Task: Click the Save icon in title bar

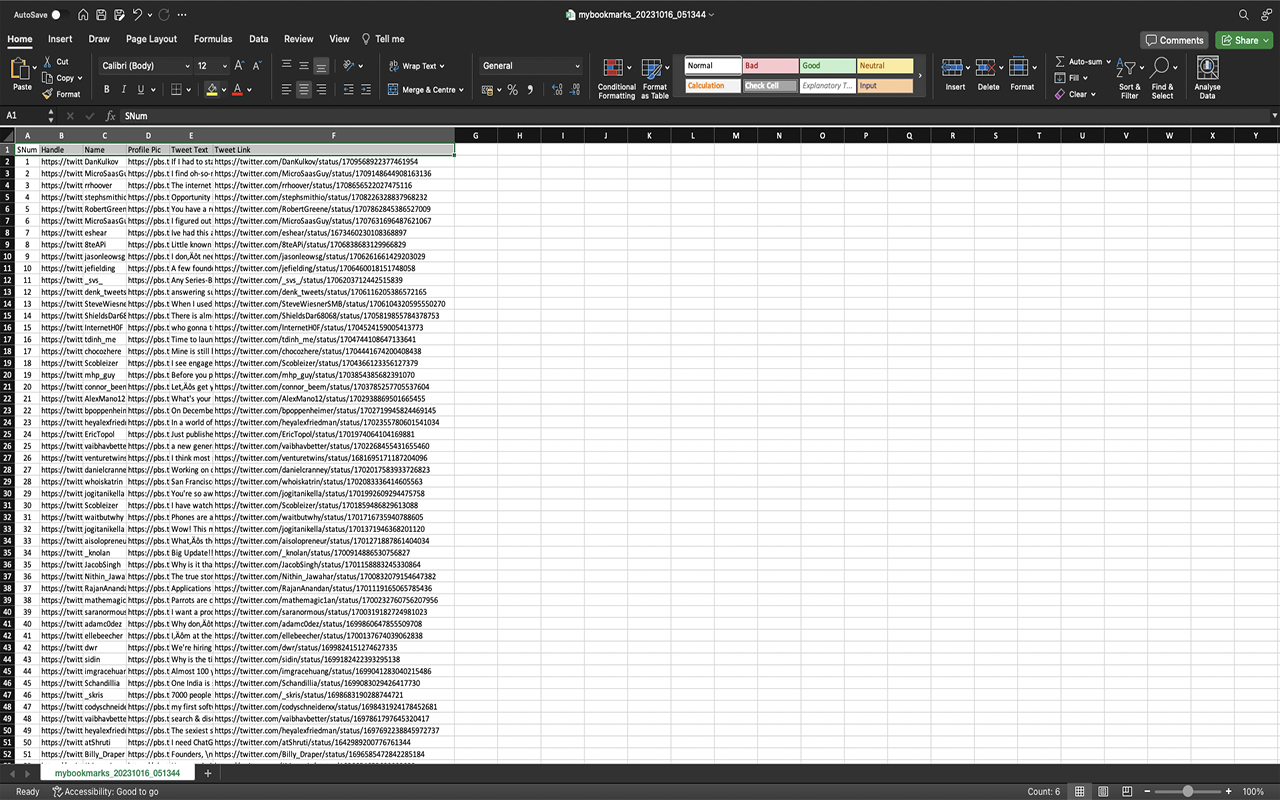Action: click(x=102, y=15)
